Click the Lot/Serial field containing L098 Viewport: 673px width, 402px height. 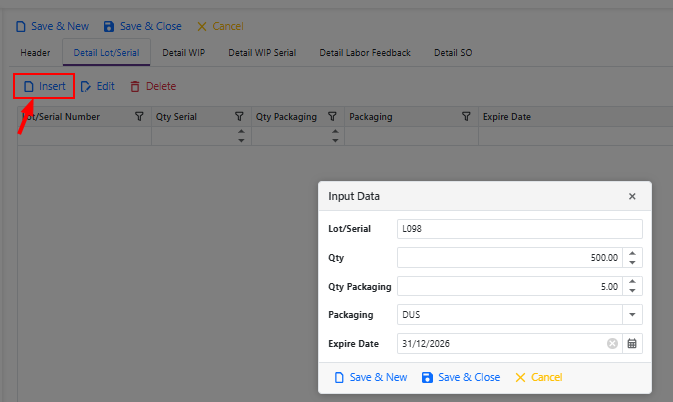pos(519,229)
